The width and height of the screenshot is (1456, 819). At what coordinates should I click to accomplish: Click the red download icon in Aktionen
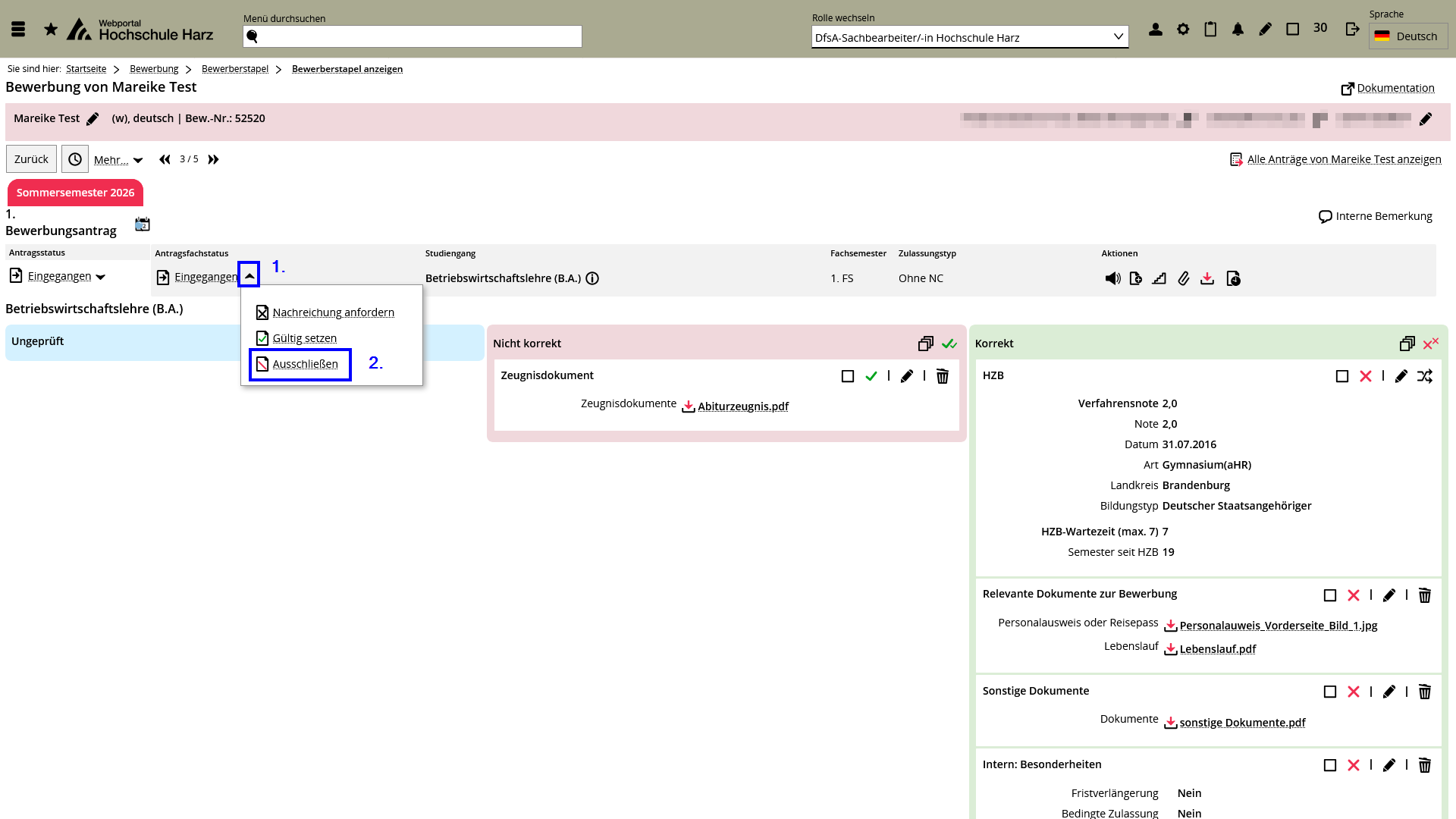(1207, 278)
